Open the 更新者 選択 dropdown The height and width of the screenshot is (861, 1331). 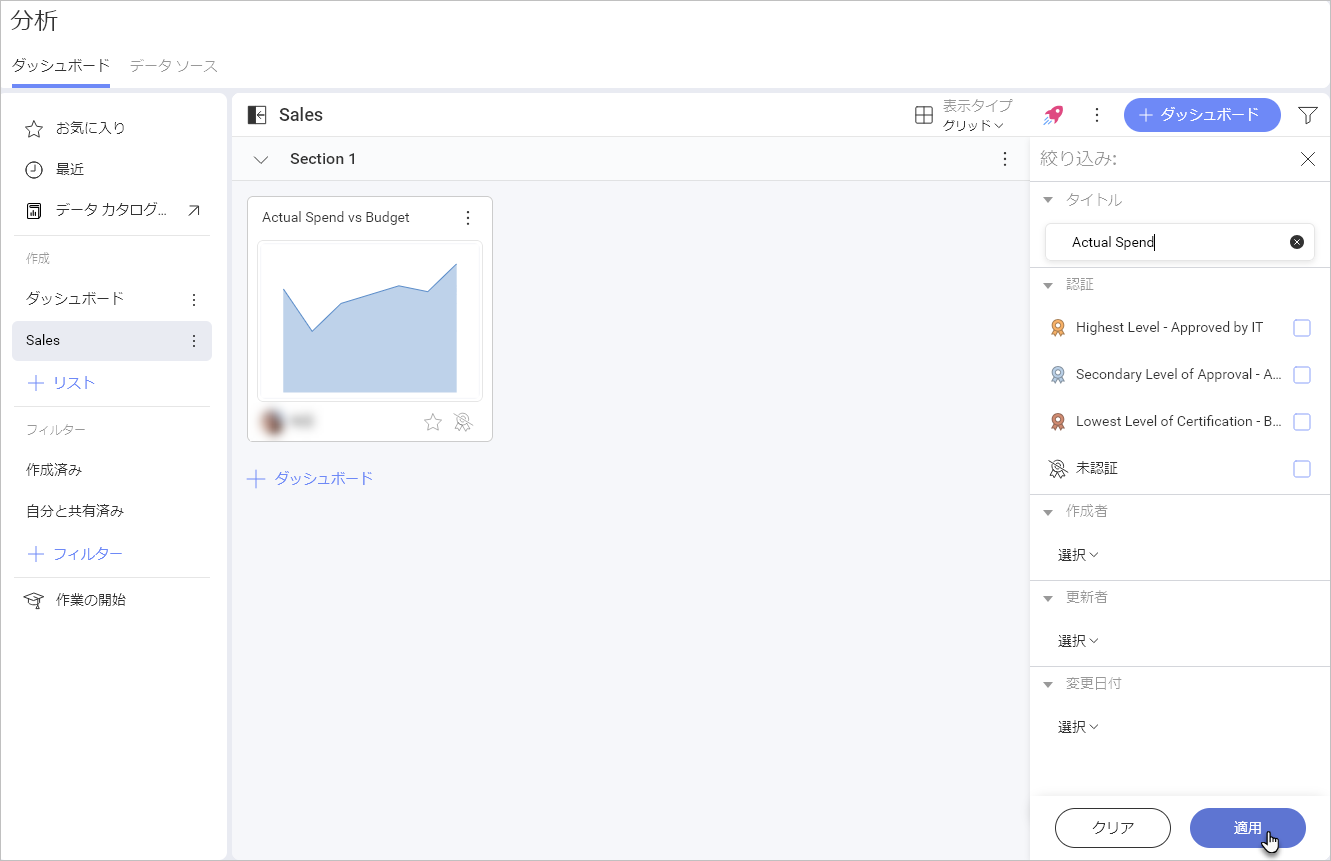pos(1078,641)
